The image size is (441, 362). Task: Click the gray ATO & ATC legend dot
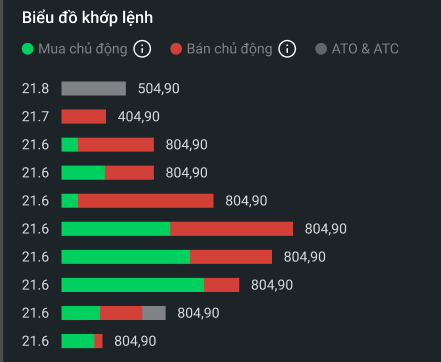[x=321, y=49]
